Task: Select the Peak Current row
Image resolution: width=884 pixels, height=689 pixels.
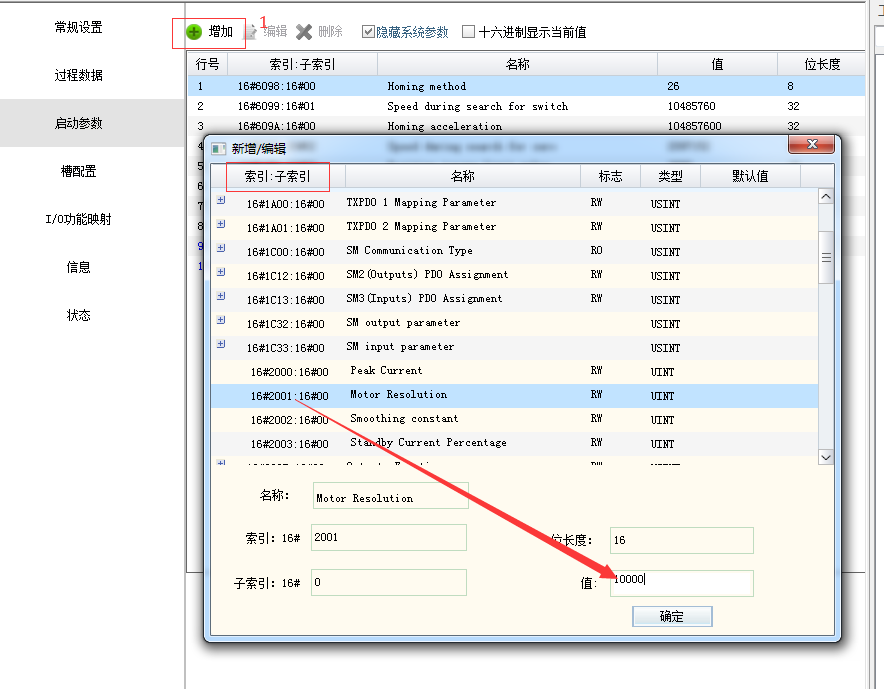Action: 514,371
